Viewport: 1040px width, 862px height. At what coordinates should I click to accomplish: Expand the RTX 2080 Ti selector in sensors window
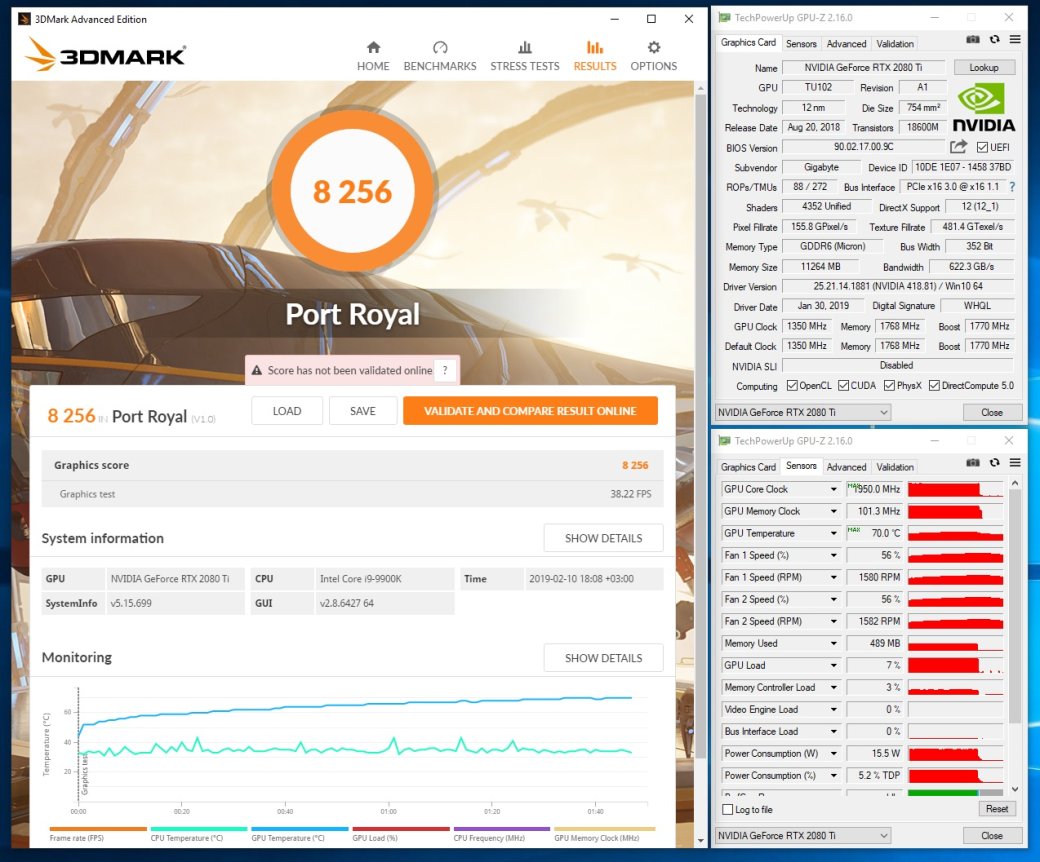803,835
